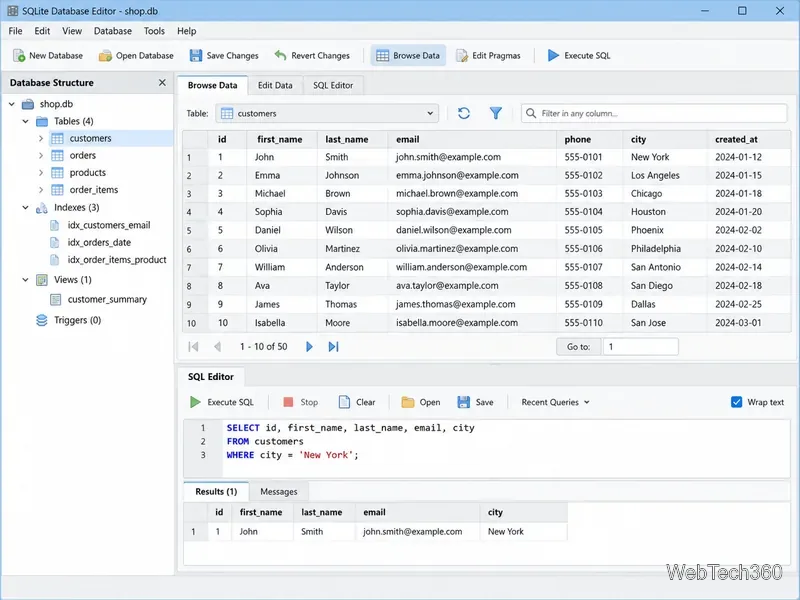Collapse the shop.db tree node
The image size is (800, 600).
[12, 104]
